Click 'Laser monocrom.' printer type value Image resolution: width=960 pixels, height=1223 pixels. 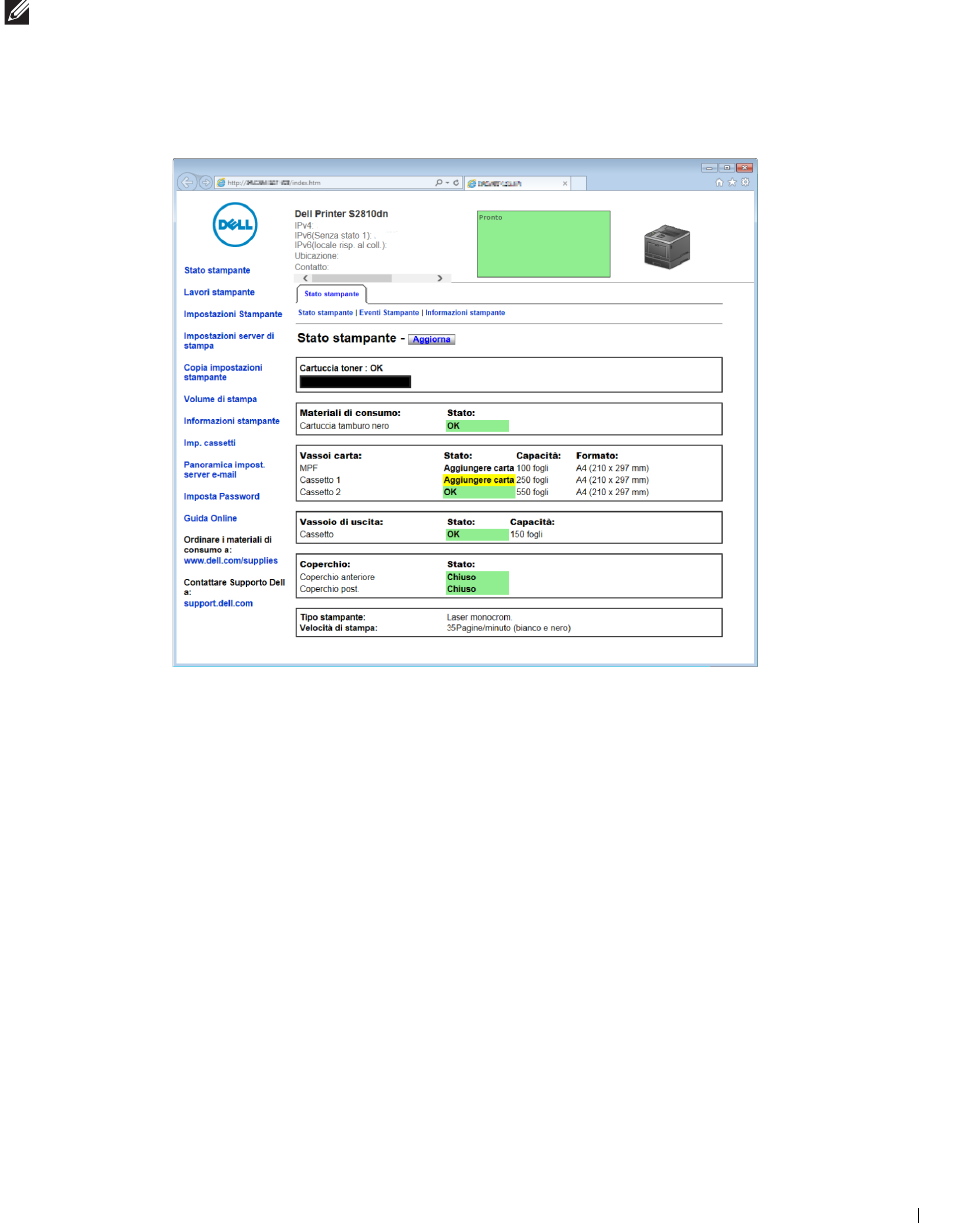[480, 618]
